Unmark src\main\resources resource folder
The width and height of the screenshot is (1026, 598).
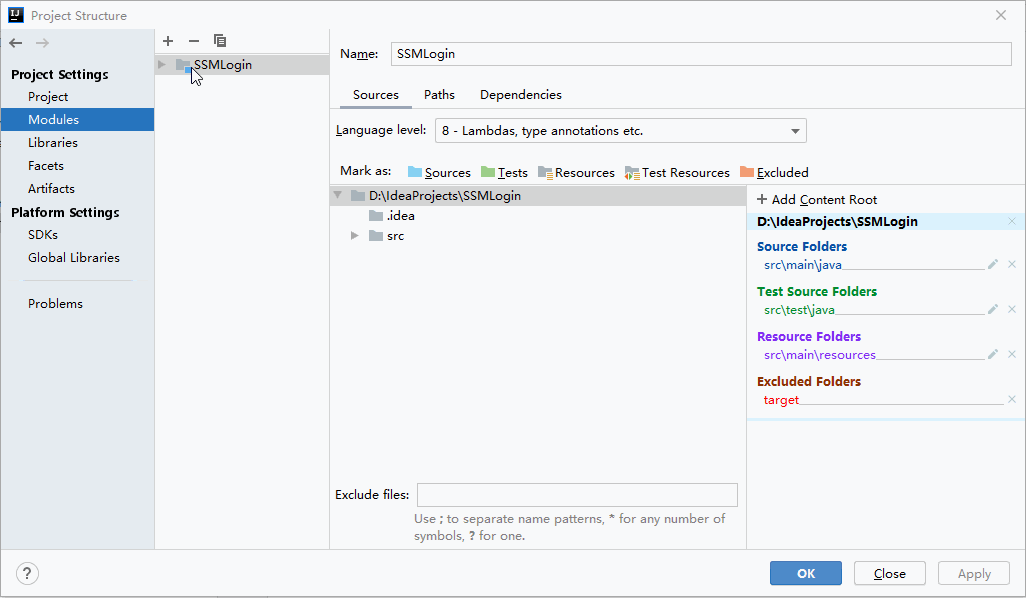pos(1012,355)
